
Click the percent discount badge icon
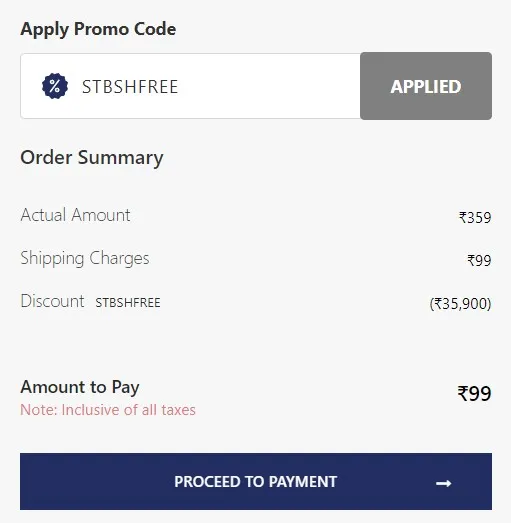[55, 86]
